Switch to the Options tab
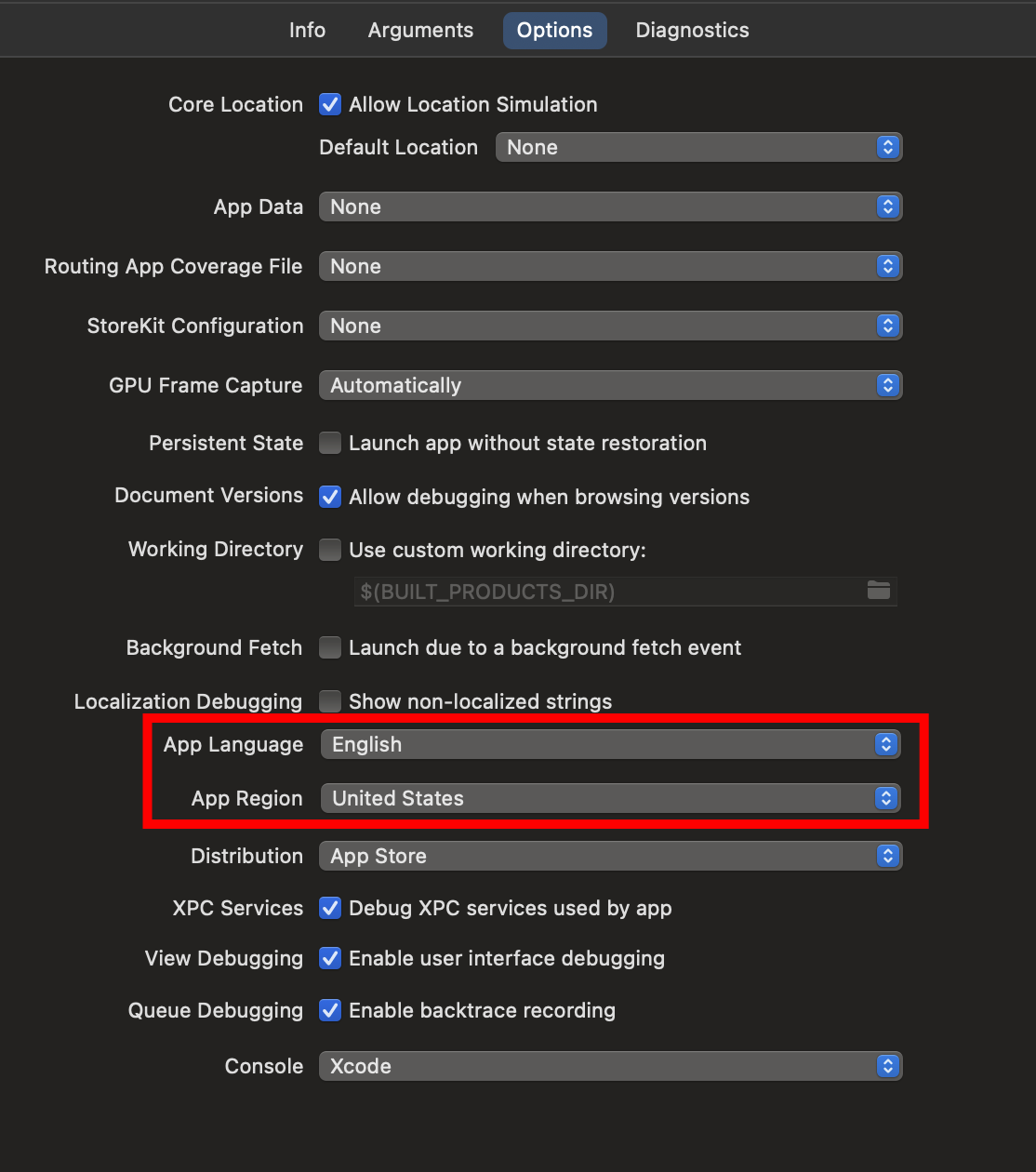The image size is (1036, 1172). 554,31
